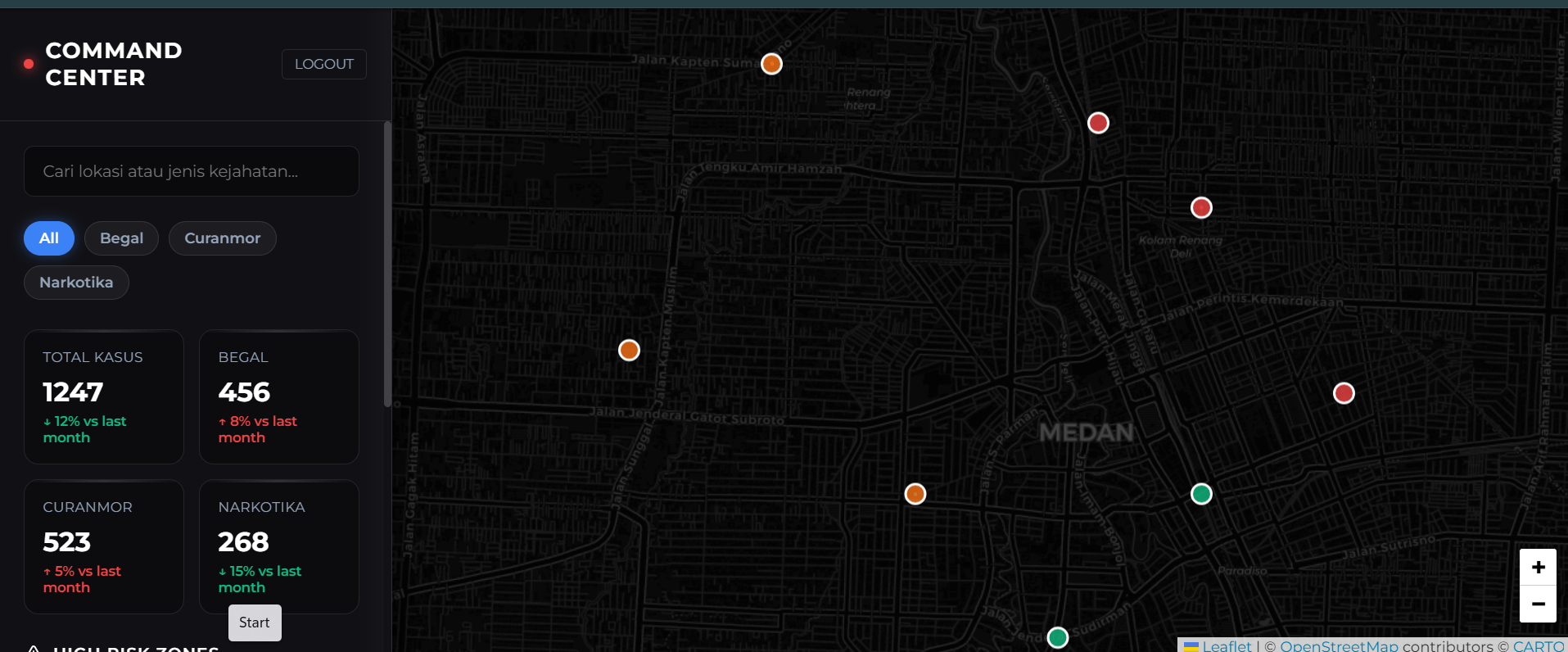Select the Curanmor filter chip
The width and height of the screenshot is (1568, 652).
point(223,238)
